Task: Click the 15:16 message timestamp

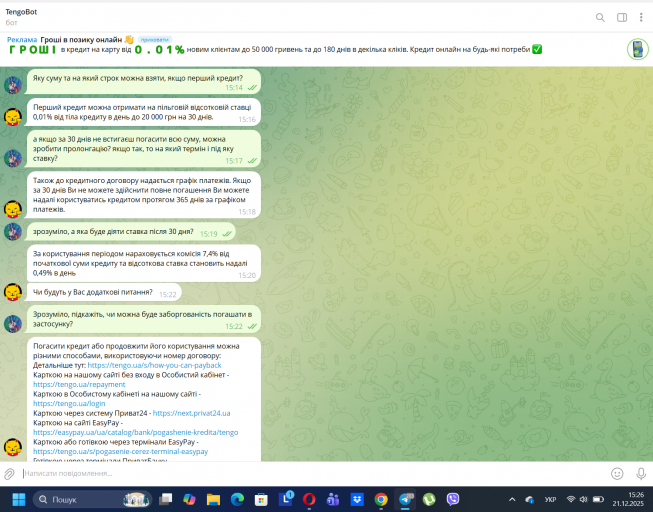Action: click(247, 119)
